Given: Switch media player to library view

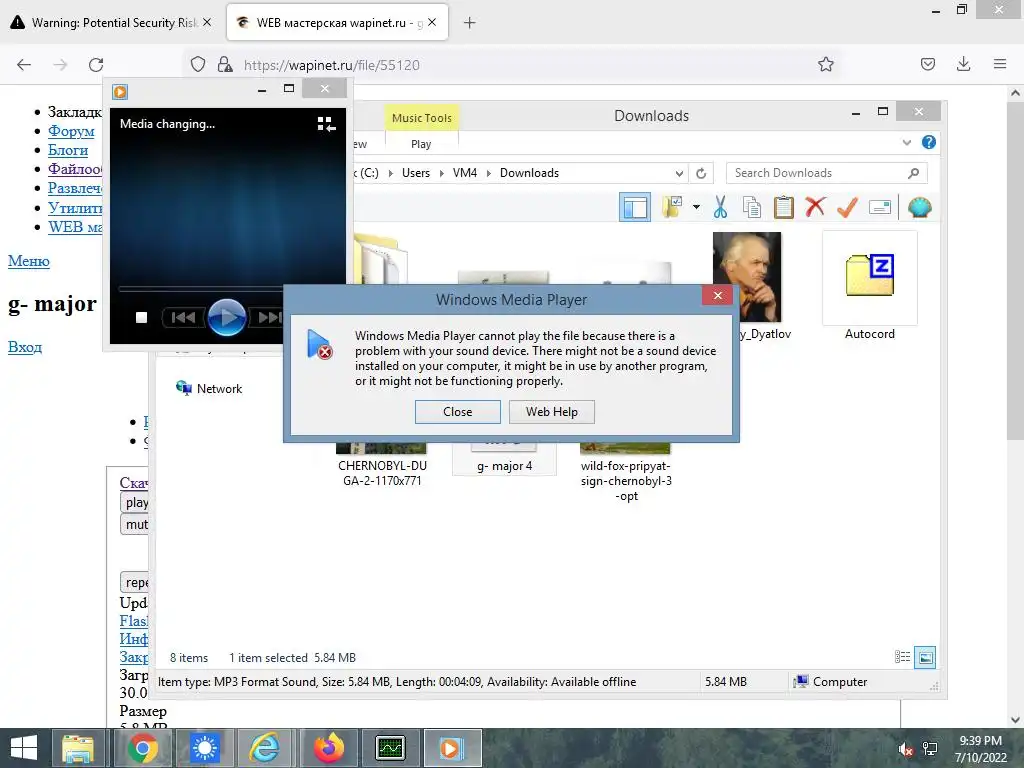Looking at the screenshot, I should point(326,124).
